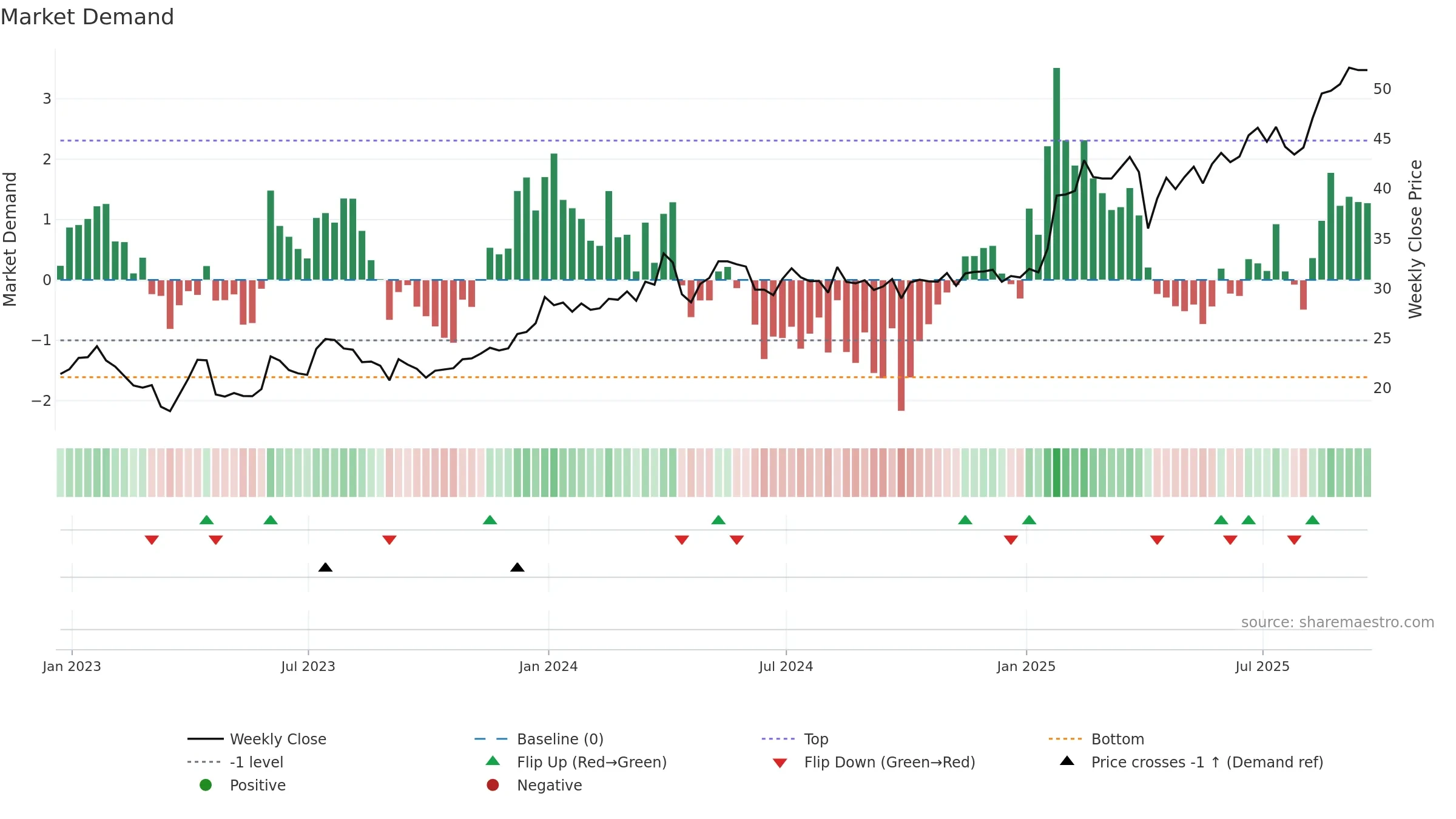Click the 20 tick on the price axis
1456x819 pixels.
(1383, 388)
